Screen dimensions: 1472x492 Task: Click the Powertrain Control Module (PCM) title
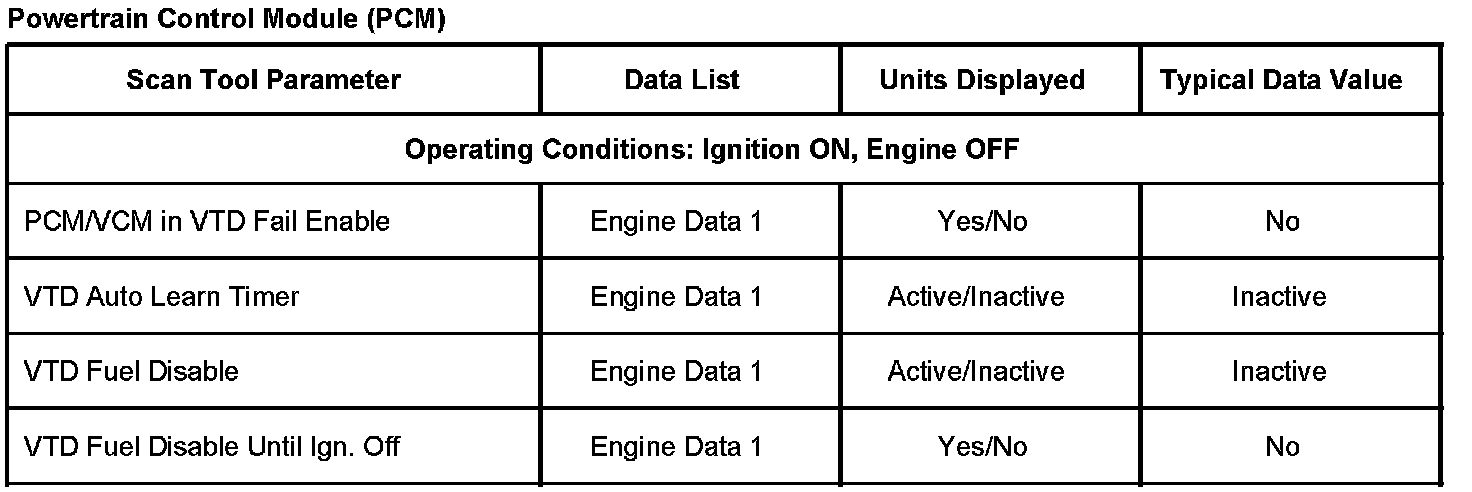click(x=225, y=19)
